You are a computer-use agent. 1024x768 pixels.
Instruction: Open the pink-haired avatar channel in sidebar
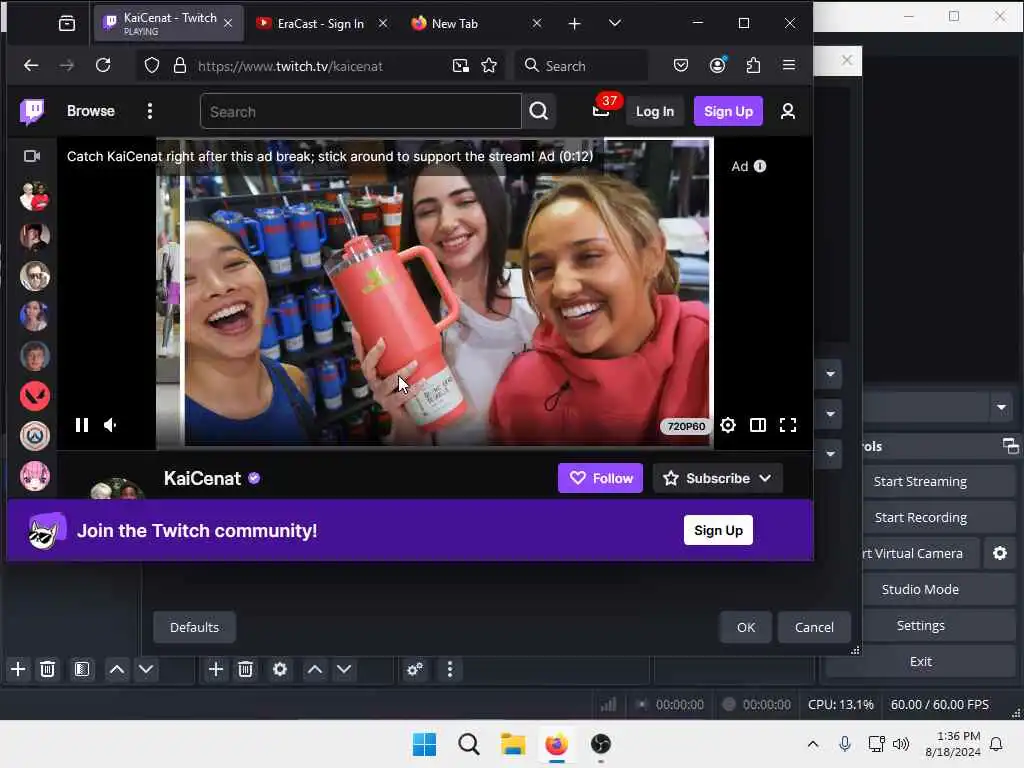[x=35, y=476]
